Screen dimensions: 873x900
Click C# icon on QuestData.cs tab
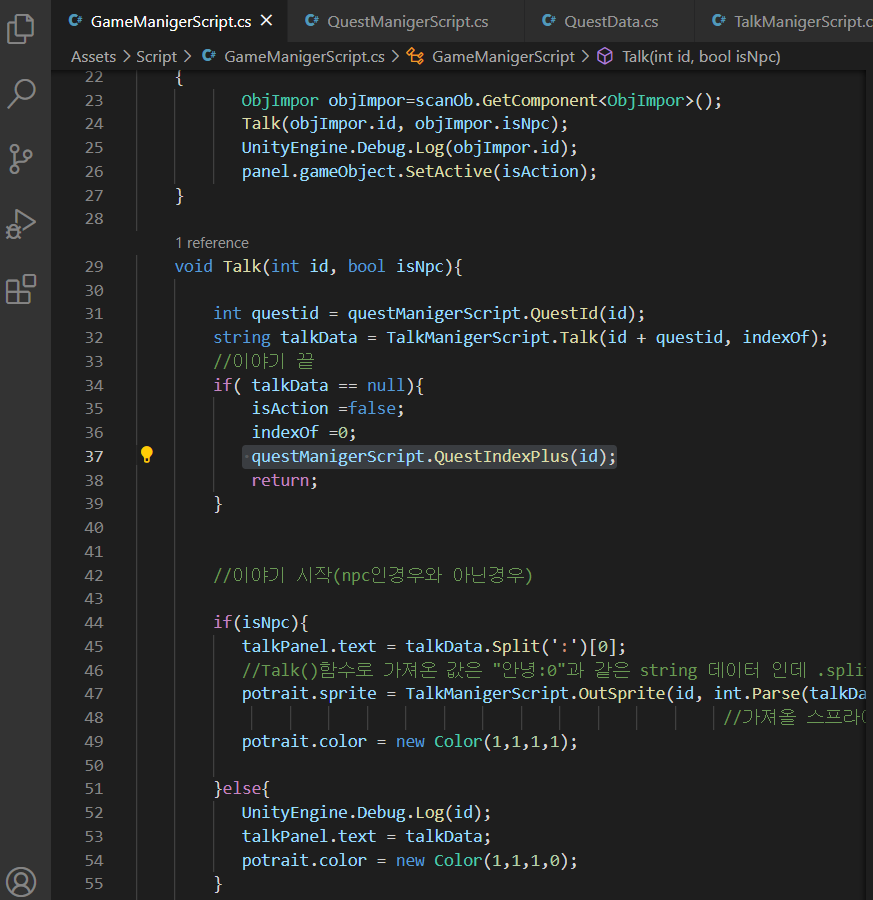[x=549, y=21]
